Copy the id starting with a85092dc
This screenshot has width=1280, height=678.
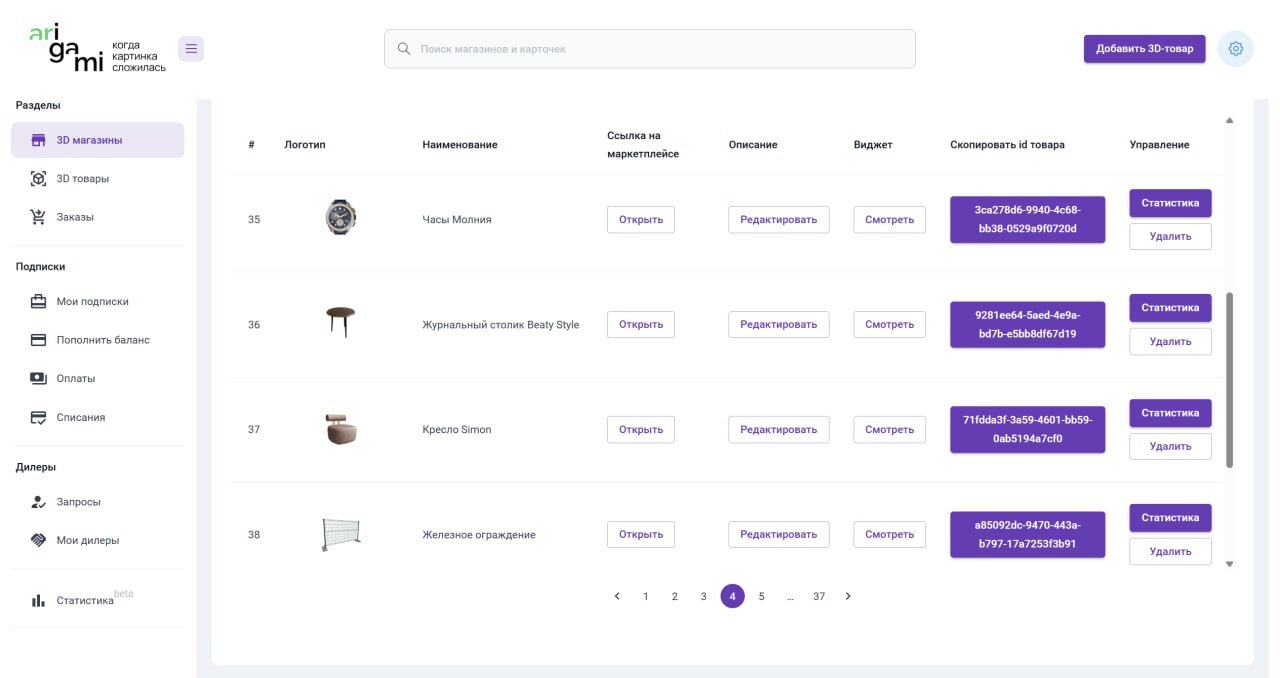coord(1027,534)
